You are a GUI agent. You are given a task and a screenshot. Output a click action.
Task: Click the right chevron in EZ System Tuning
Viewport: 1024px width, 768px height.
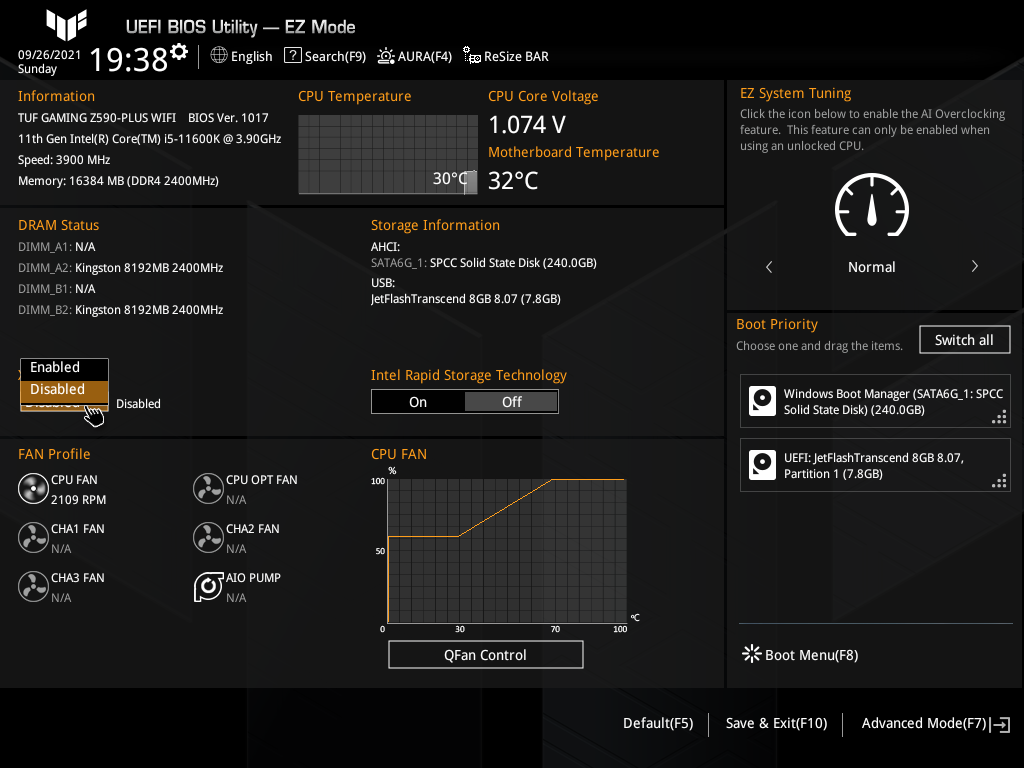click(974, 266)
